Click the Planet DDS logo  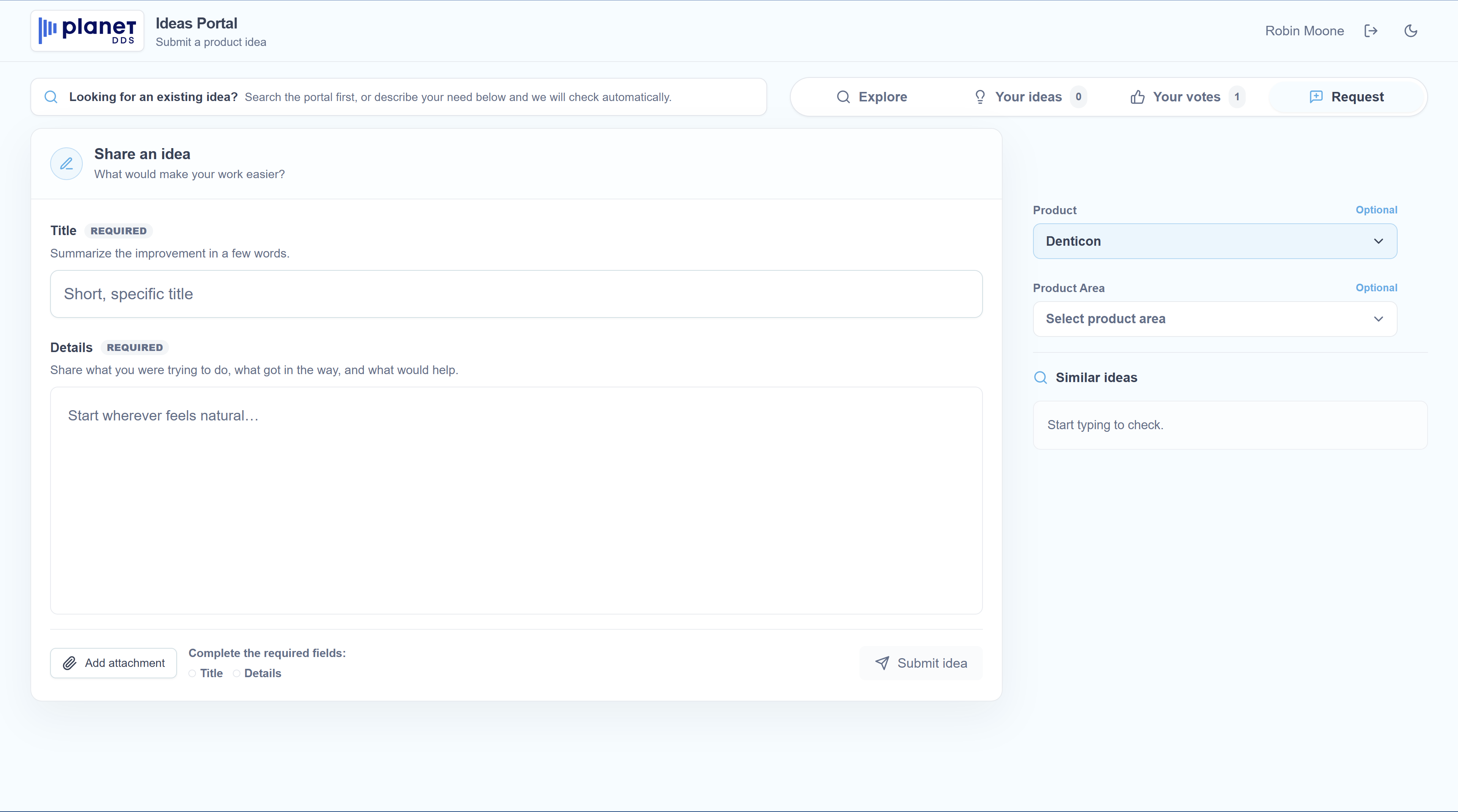click(x=87, y=30)
